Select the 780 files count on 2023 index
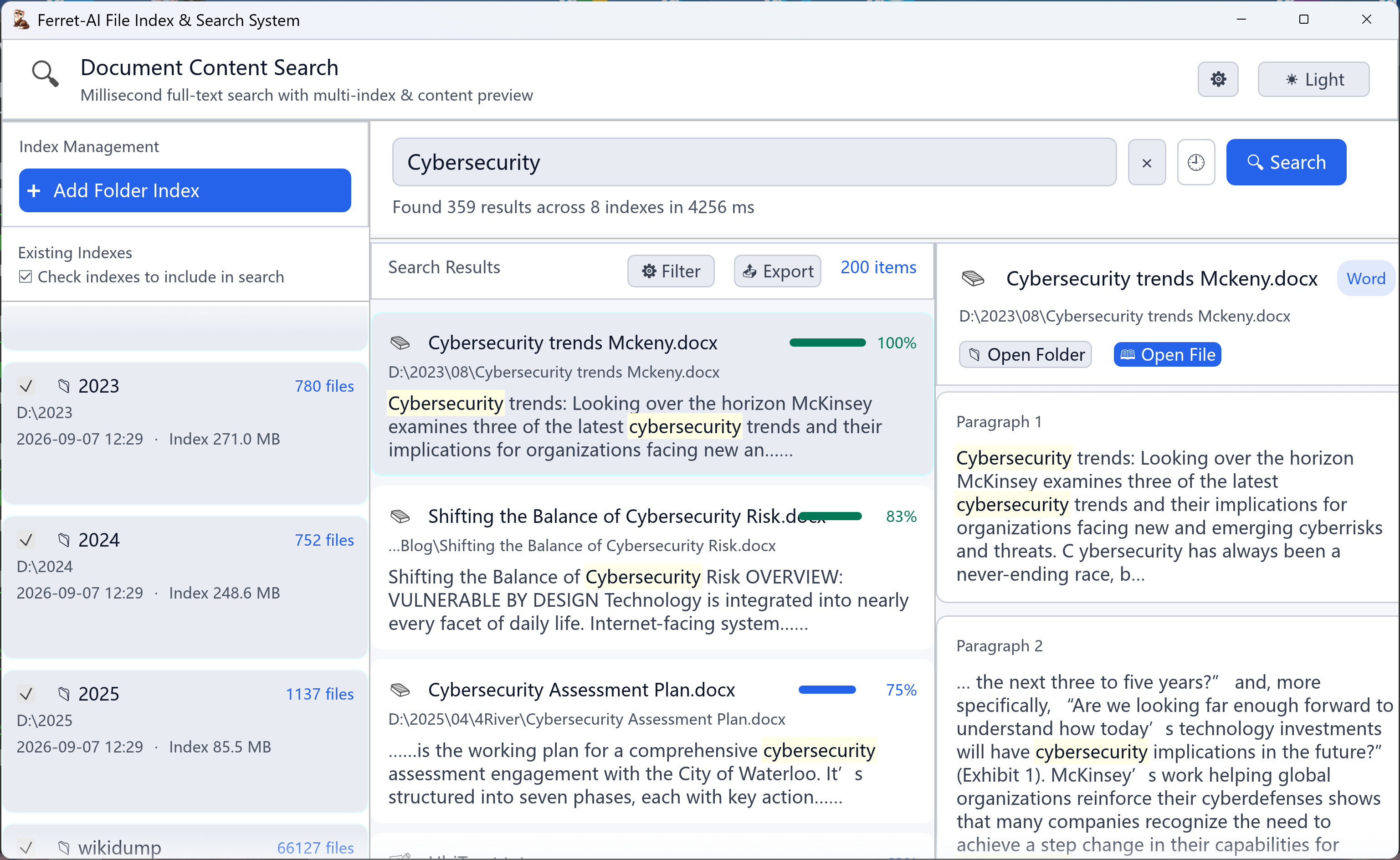1400x860 pixels. 324,386
